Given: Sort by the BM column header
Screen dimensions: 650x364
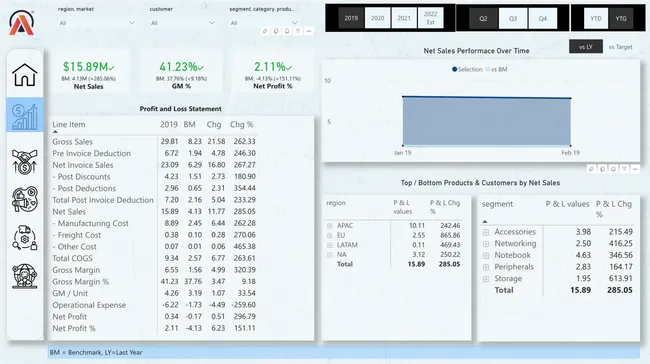Looking at the screenshot, I should 189,124.
